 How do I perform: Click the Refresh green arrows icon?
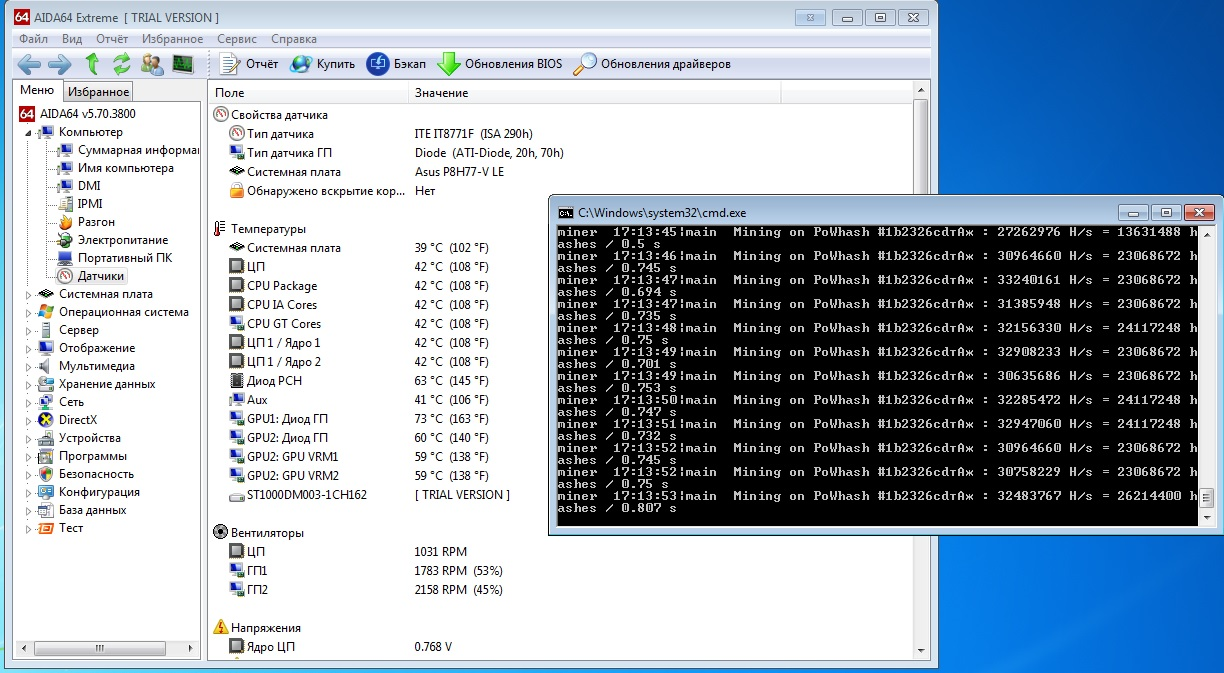(x=121, y=64)
